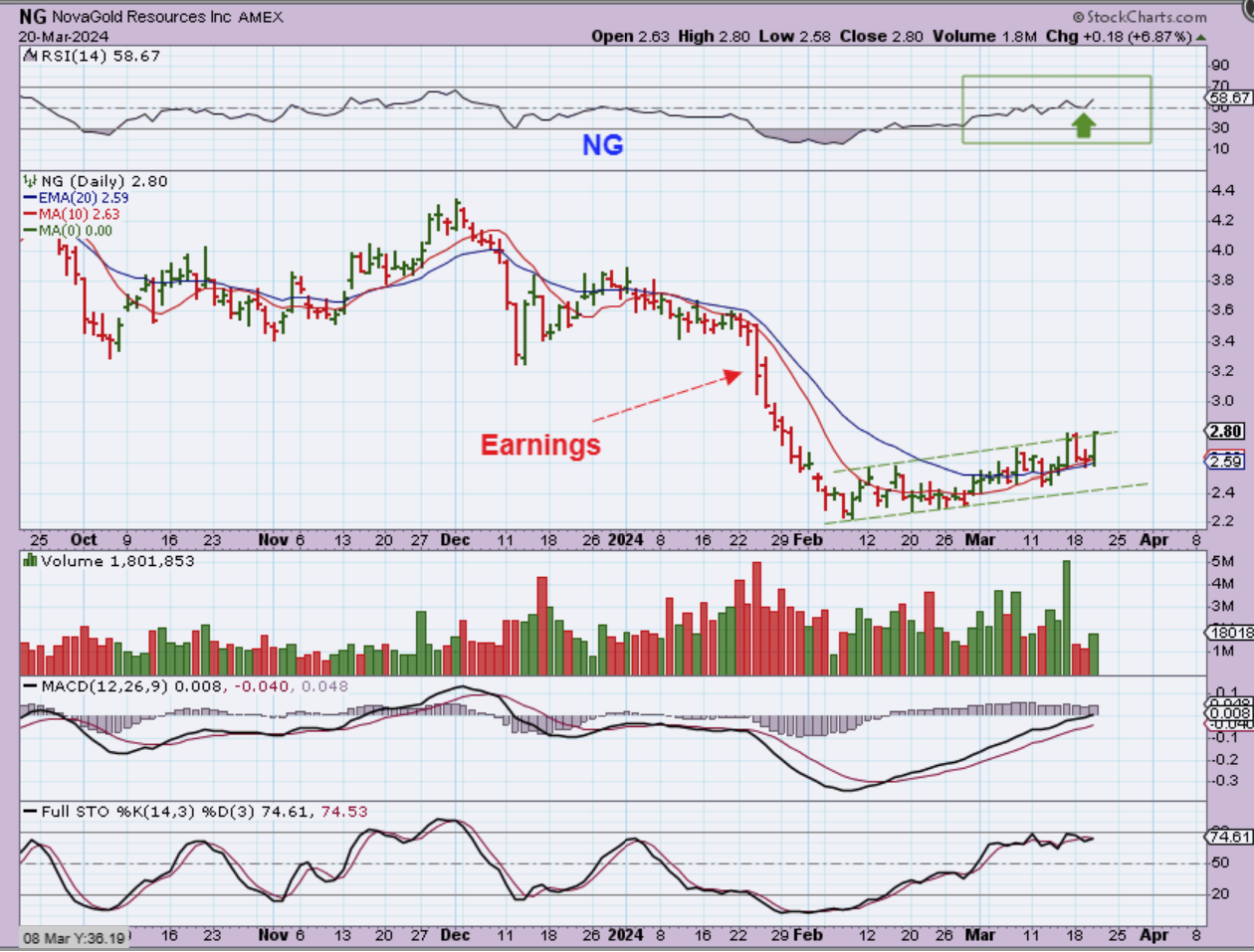Image resolution: width=1254 pixels, height=952 pixels.
Task: Click the Open 2.63 value
Action: click(630, 36)
